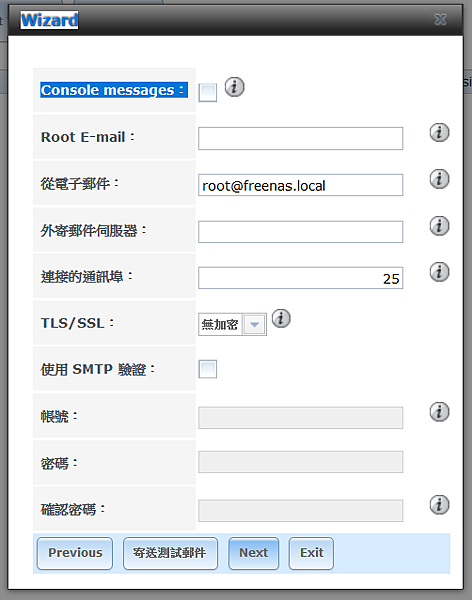Viewport: 472px width, 600px height.
Task: Show info icon beside 確認密碼 field
Action: [x=439, y=505]
